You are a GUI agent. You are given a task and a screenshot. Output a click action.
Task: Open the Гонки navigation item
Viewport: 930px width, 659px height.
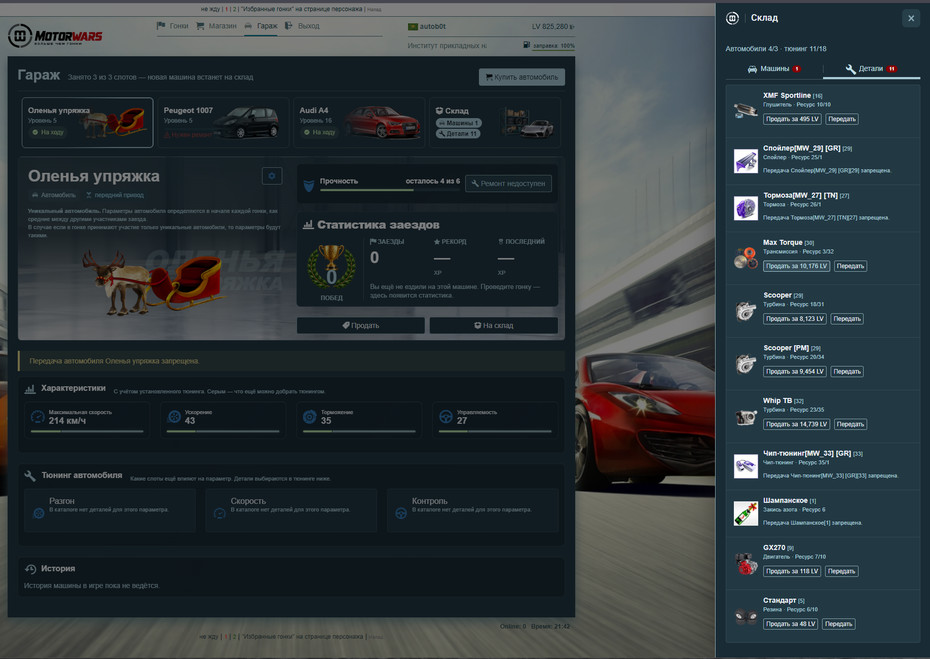173,26
